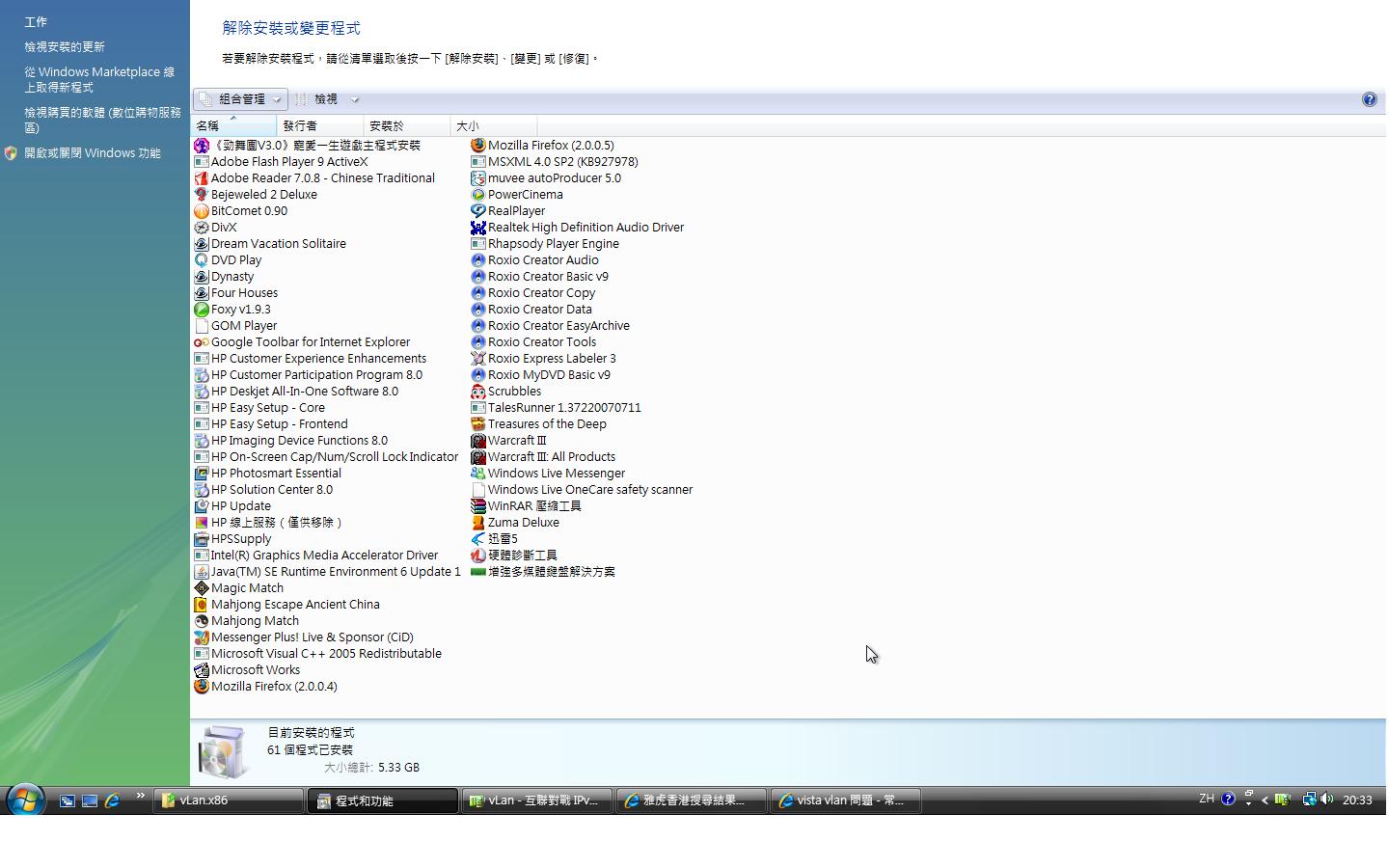Open the 組合管理 dropdown menu
Screen dimensions: 1389x868
click(x=241, y=99)
